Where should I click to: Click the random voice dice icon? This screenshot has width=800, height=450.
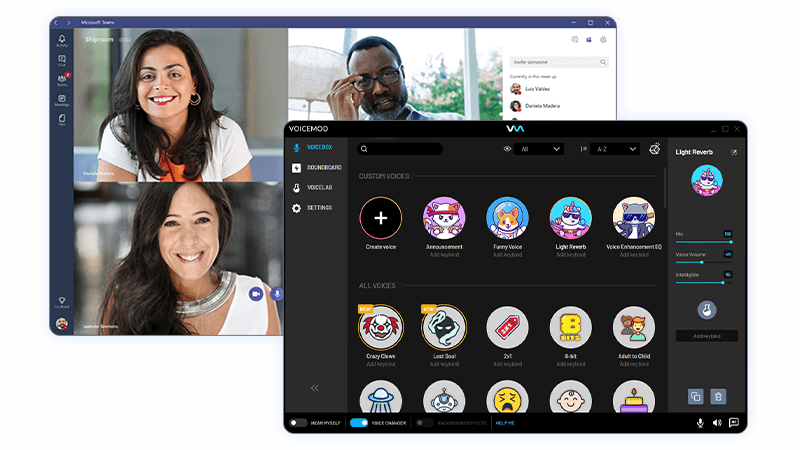click(x=655, y=149)
